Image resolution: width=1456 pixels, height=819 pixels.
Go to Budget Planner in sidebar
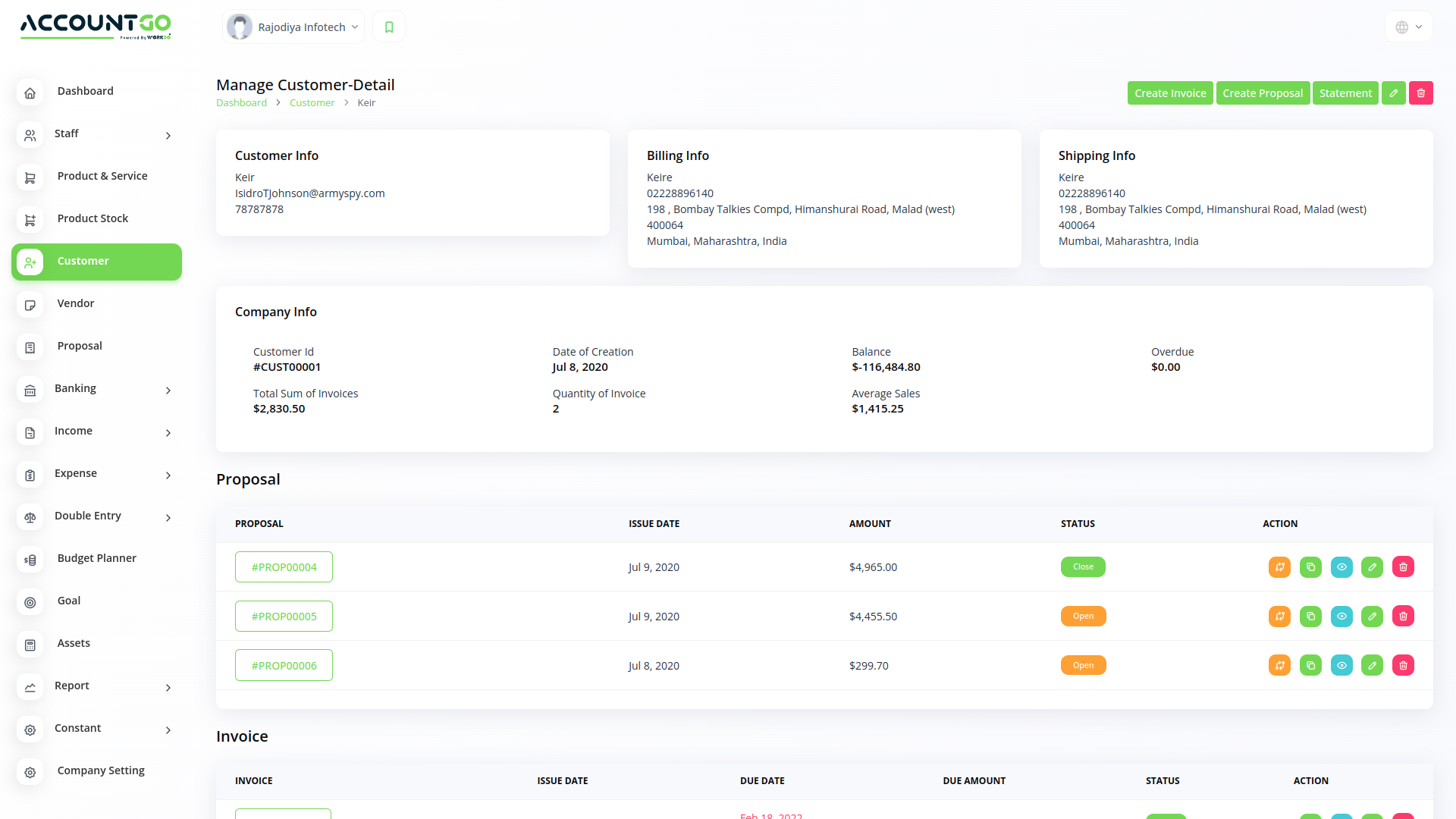coord(96,558)
